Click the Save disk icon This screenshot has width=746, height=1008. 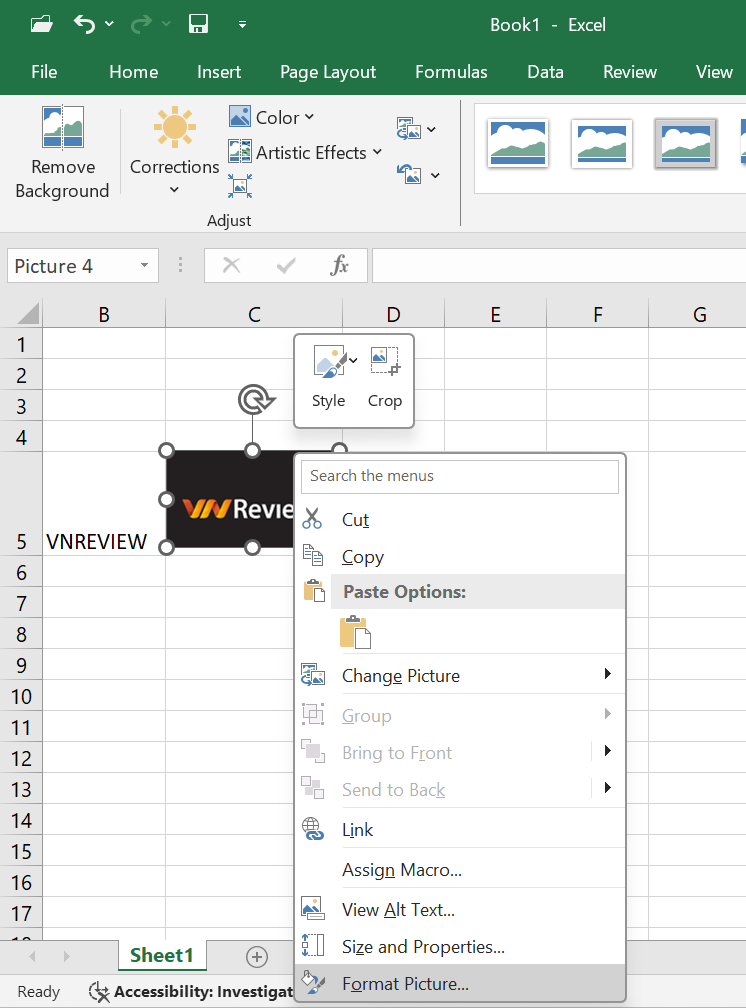point(199,24)
